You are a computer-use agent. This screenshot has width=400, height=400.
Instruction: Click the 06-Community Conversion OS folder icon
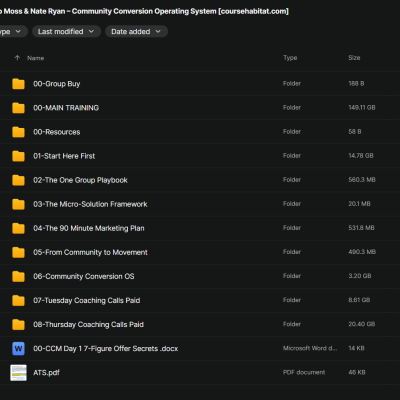18,276
